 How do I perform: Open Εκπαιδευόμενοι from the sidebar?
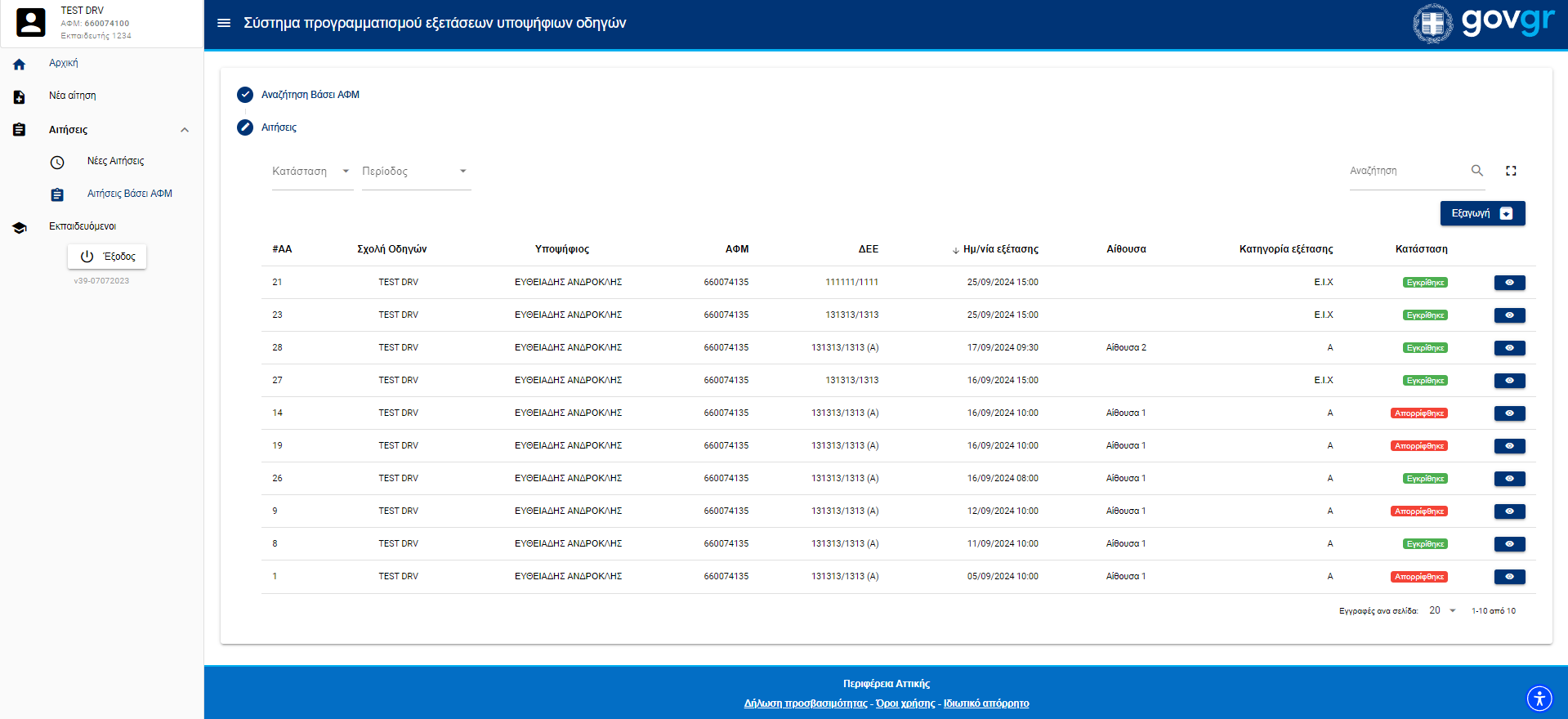[x=82, y=226]
